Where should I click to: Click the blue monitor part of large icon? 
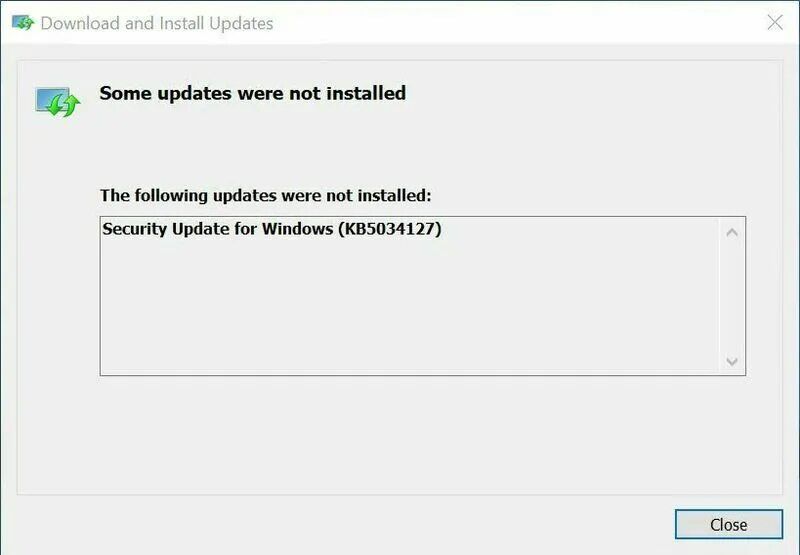(x=50, y=97)
